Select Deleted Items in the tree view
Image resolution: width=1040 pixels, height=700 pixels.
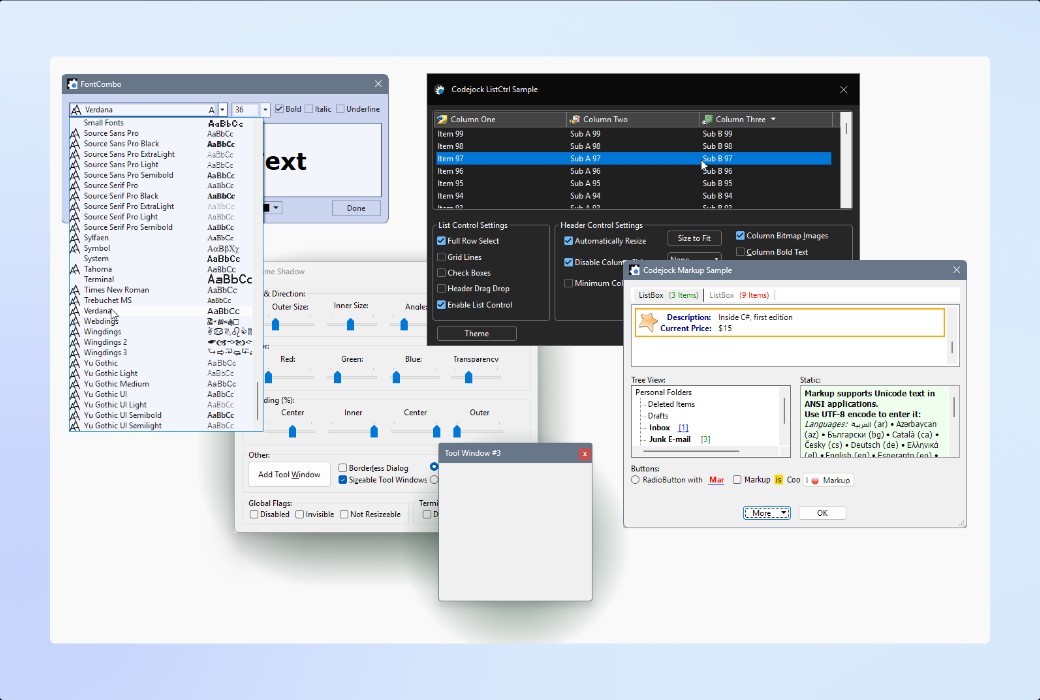671,404
